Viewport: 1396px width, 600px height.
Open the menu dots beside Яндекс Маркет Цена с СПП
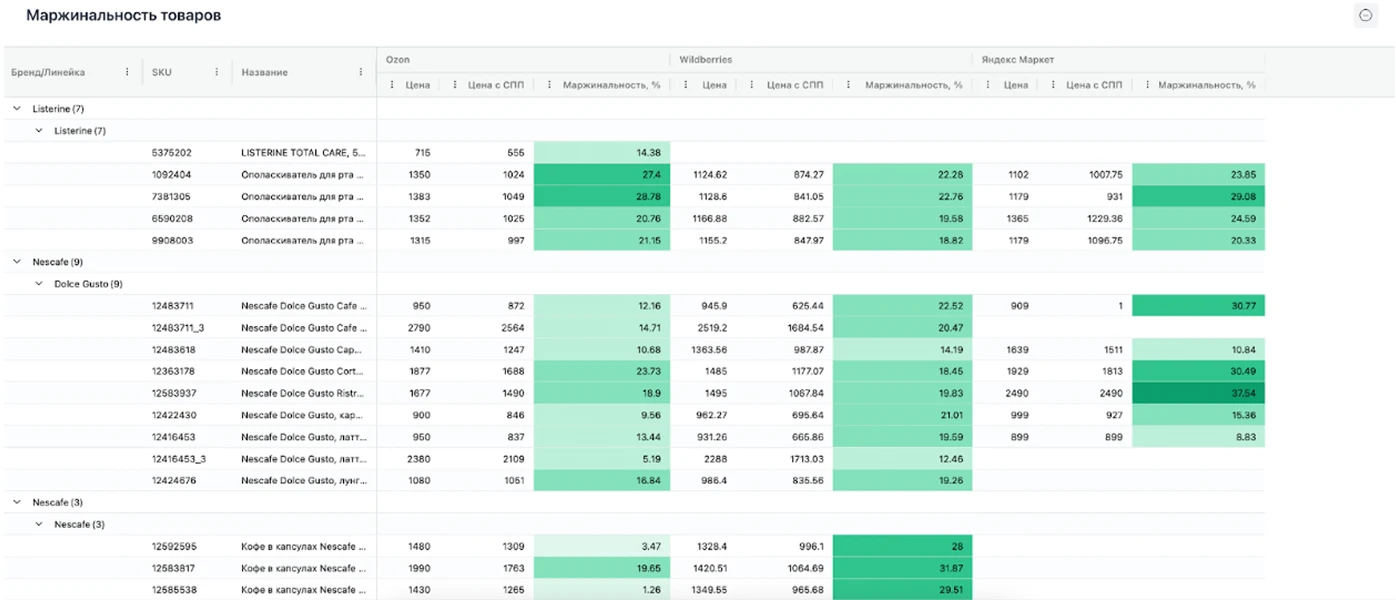(1052, 85)
